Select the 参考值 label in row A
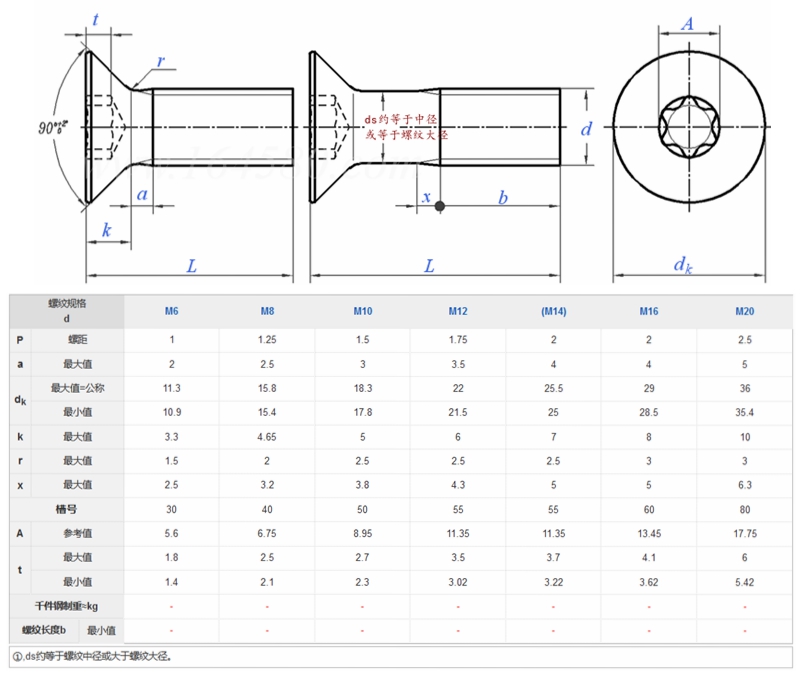 (78, 533)
